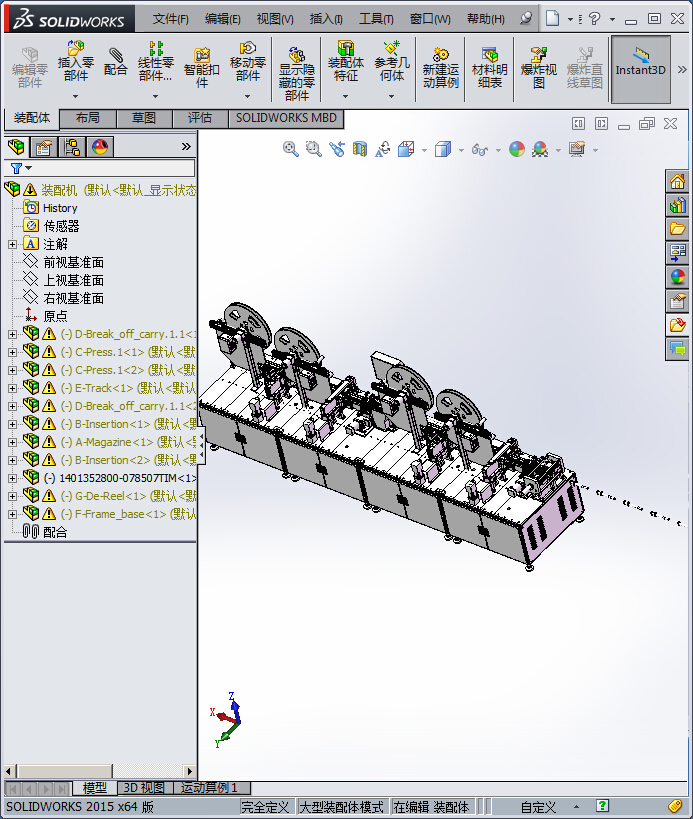Click the 自定义 units status bar entry
The width and height of the screenshot is (693, 819).
tap(538, 806)
